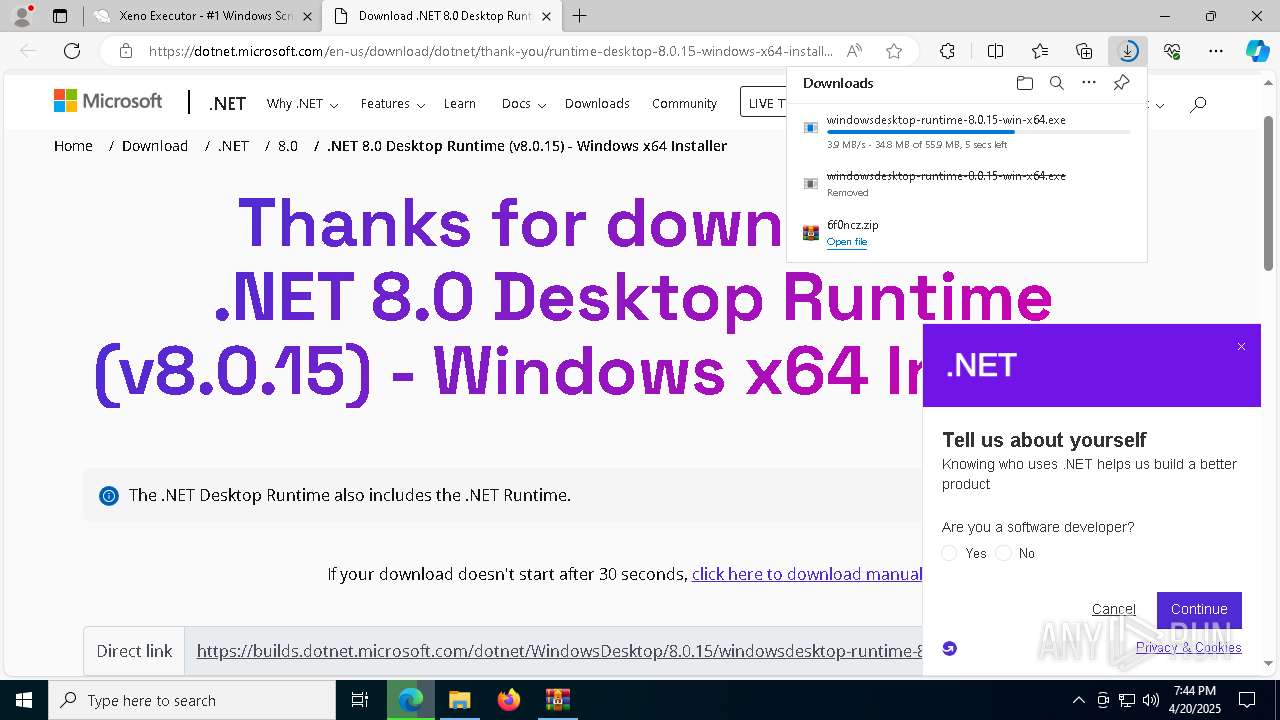Screen dimensions: 1280x720
Task: Open downloads folder icon
Action: pos(1024,83)
